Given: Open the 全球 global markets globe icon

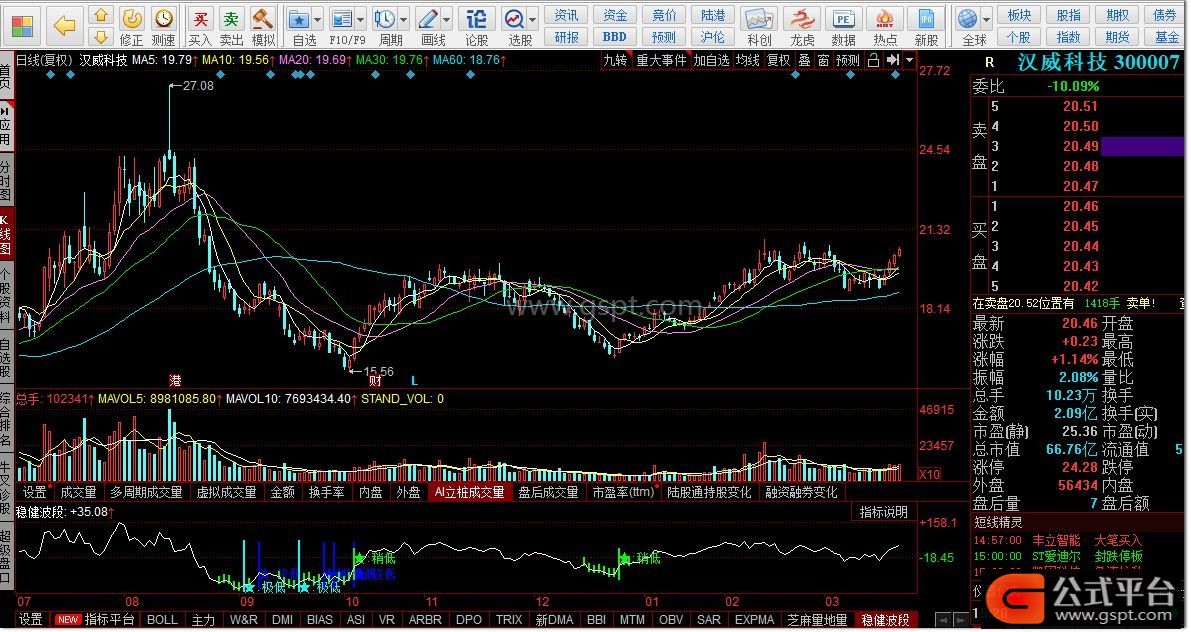Looking at the screenshot, I should (x=968, y=18).
